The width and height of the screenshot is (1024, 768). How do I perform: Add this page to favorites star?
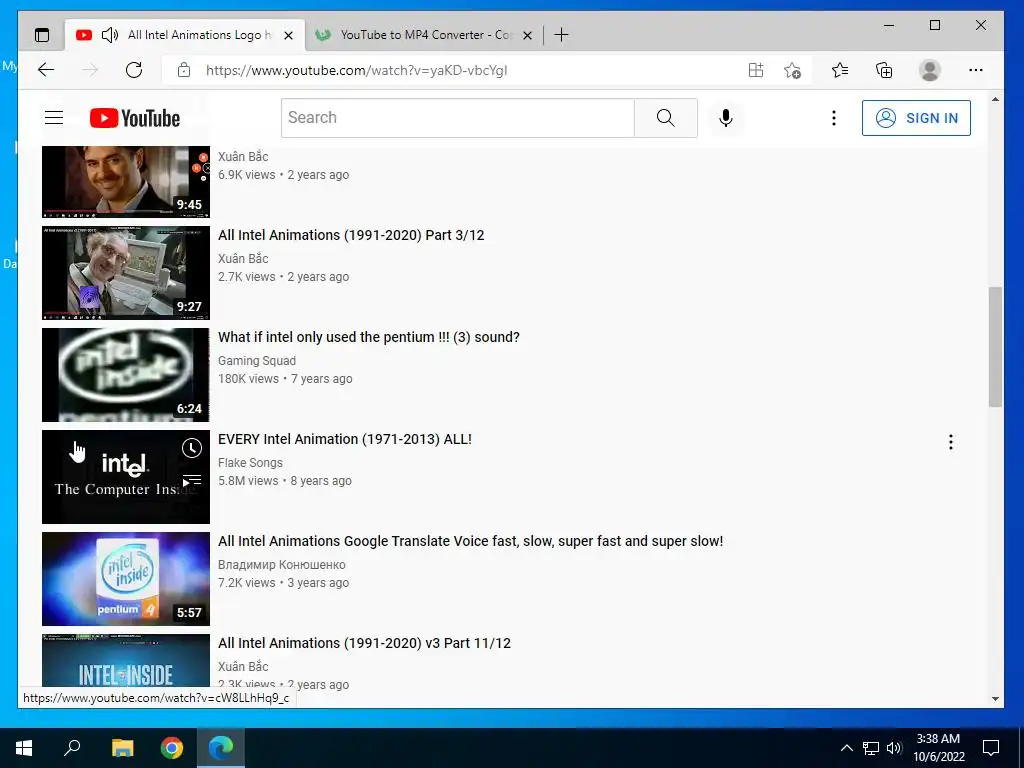(x=792, y=70)
